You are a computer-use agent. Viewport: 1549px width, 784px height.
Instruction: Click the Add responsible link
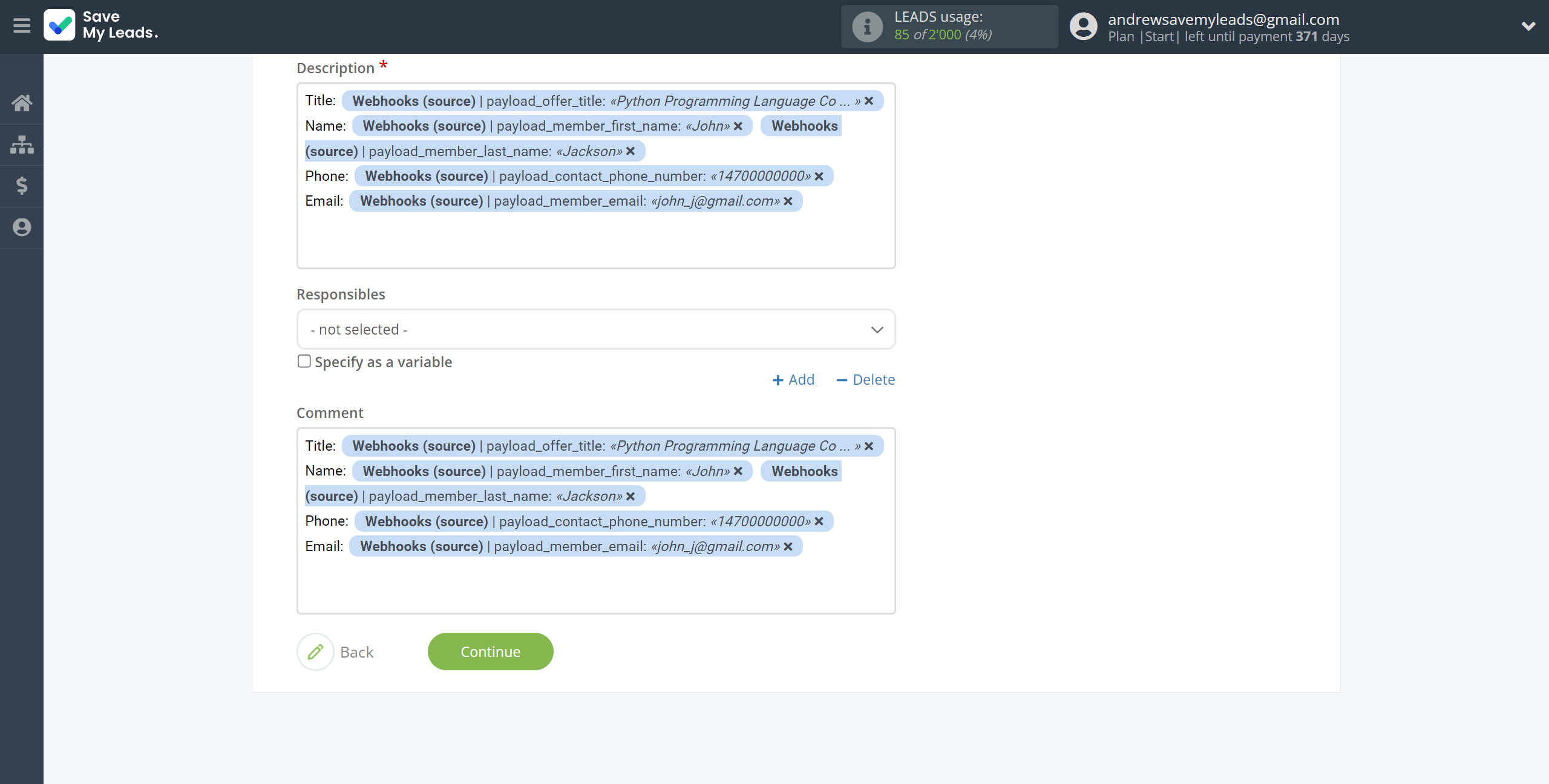coord(793,379)
